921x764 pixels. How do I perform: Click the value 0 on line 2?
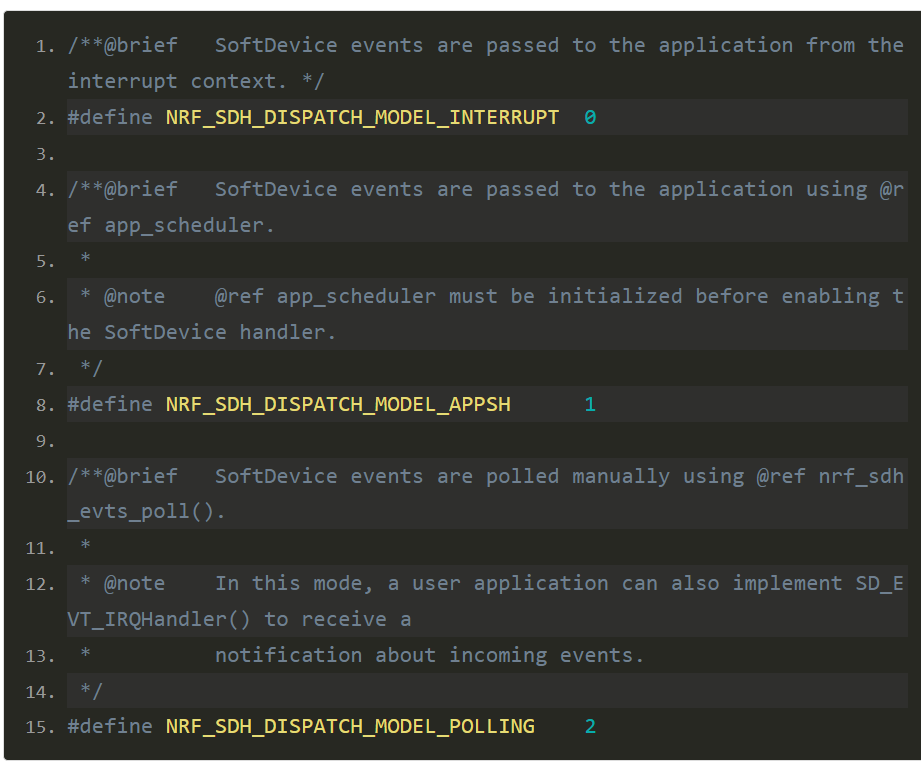point(590,117)
